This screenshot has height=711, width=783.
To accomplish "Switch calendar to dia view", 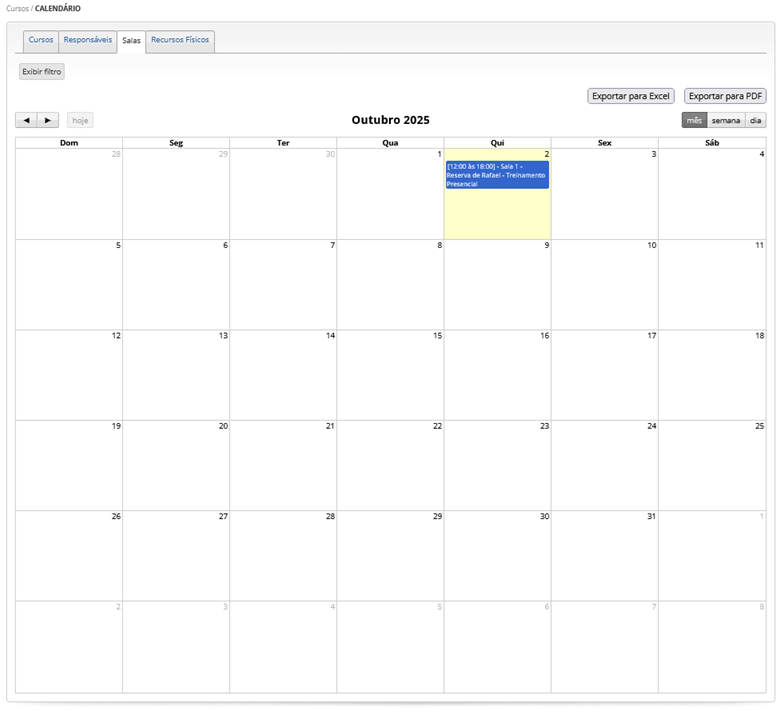I will pyautogui.click(x=756, y=120).
